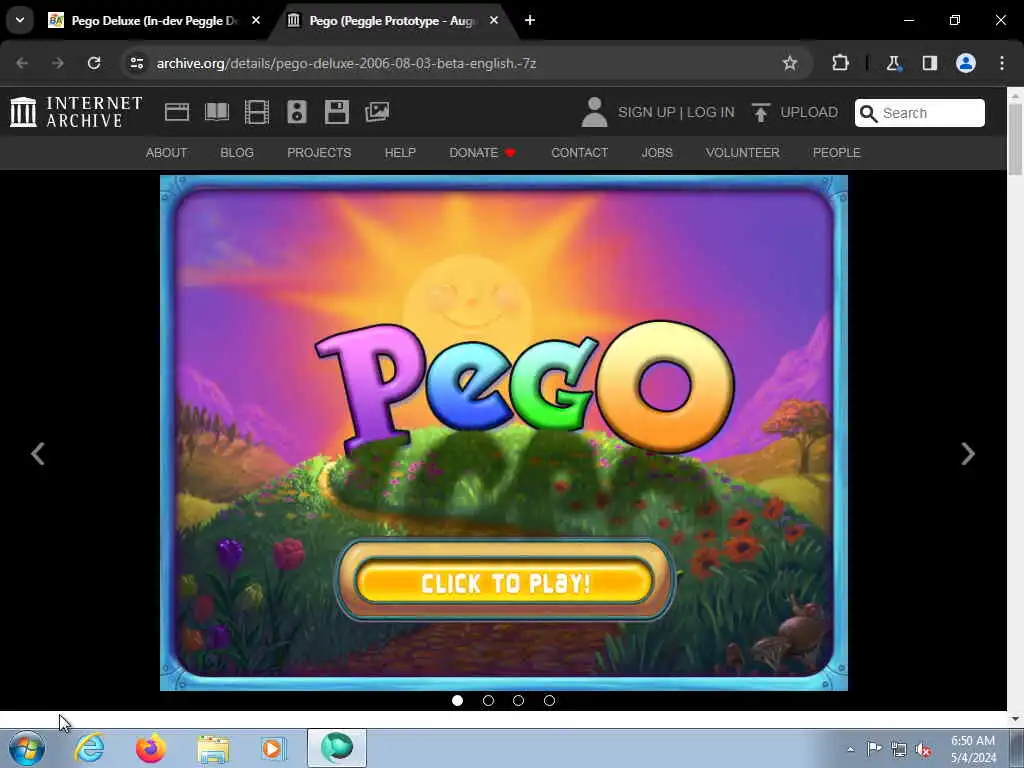Launch Internet Explorer from the taskbar

pyautogui.click(x=89, y=748)
